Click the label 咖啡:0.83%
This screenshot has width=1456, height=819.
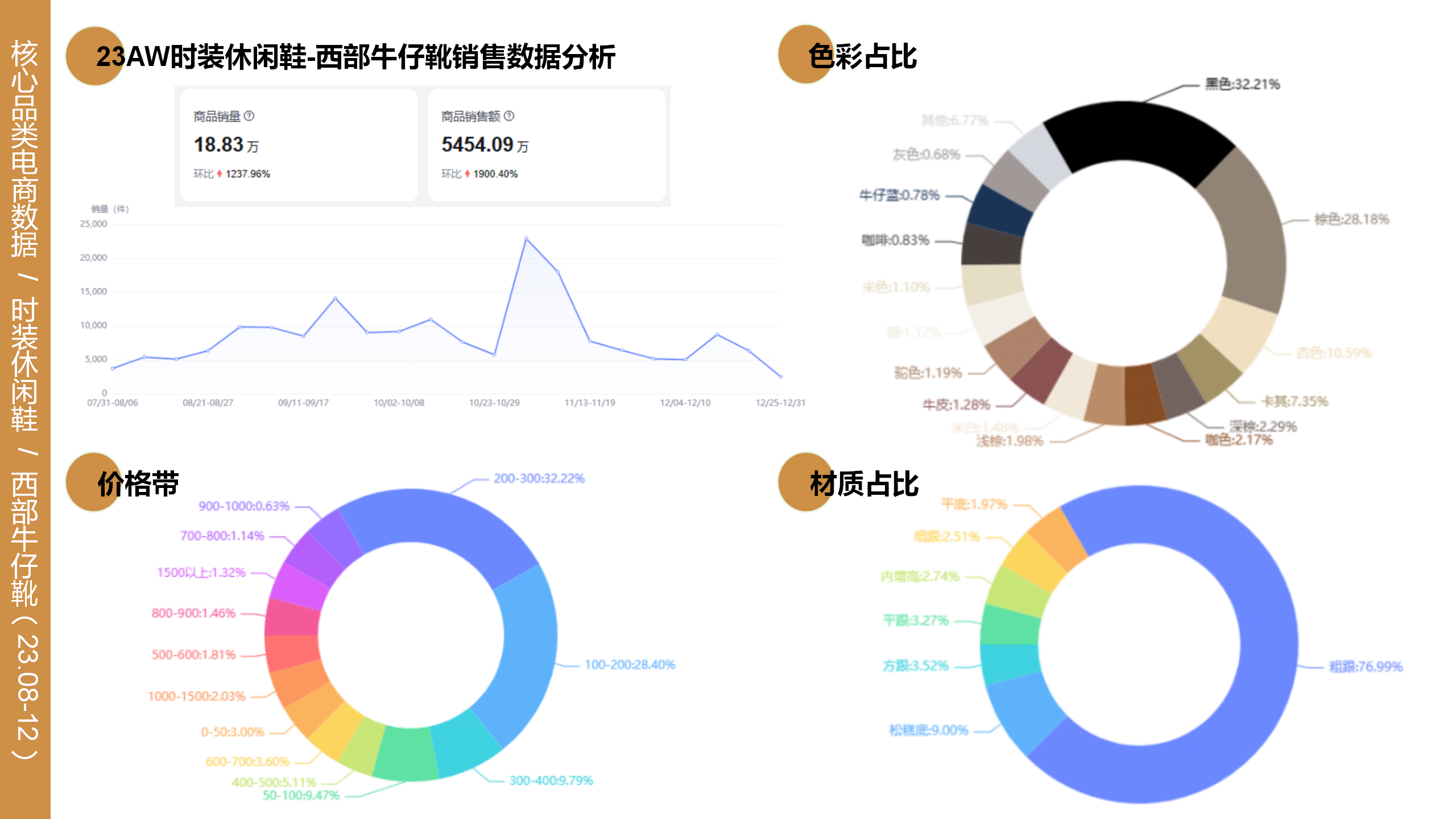[895, 241]
